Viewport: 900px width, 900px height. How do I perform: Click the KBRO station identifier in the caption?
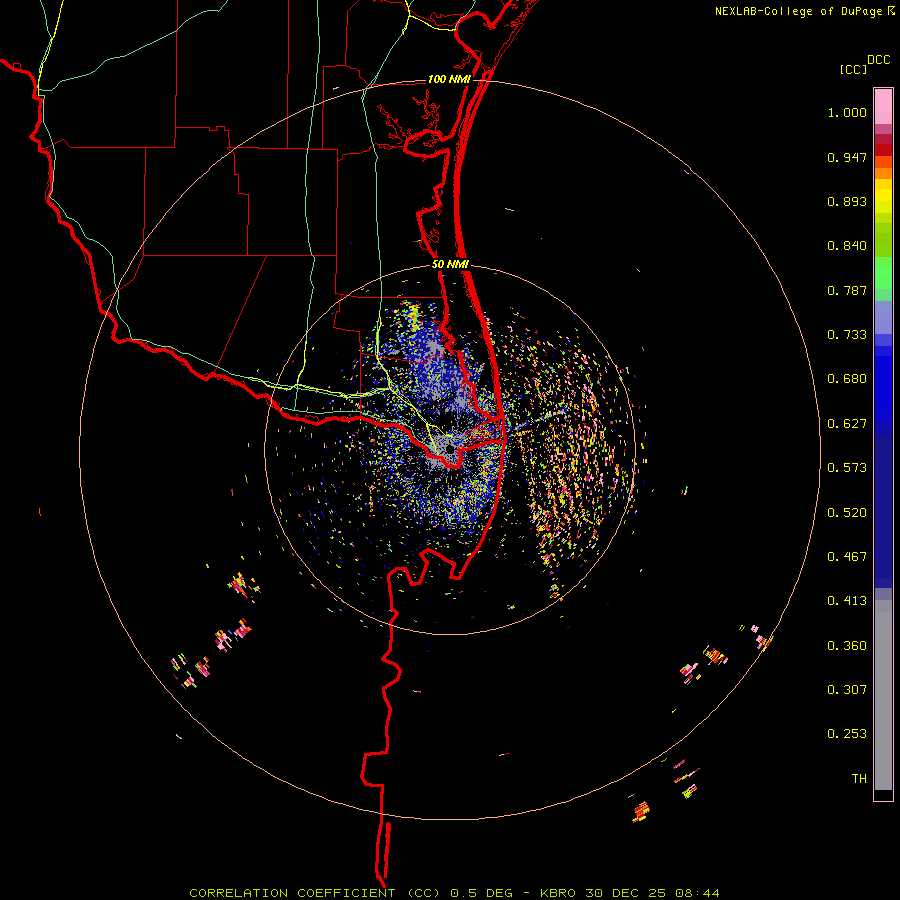coord(557,893)
